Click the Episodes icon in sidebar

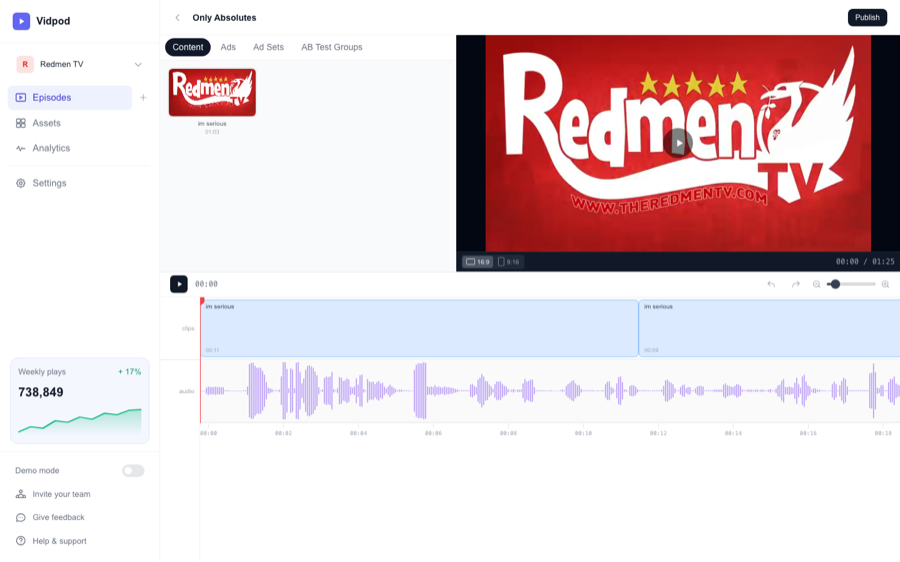(21, 98)
